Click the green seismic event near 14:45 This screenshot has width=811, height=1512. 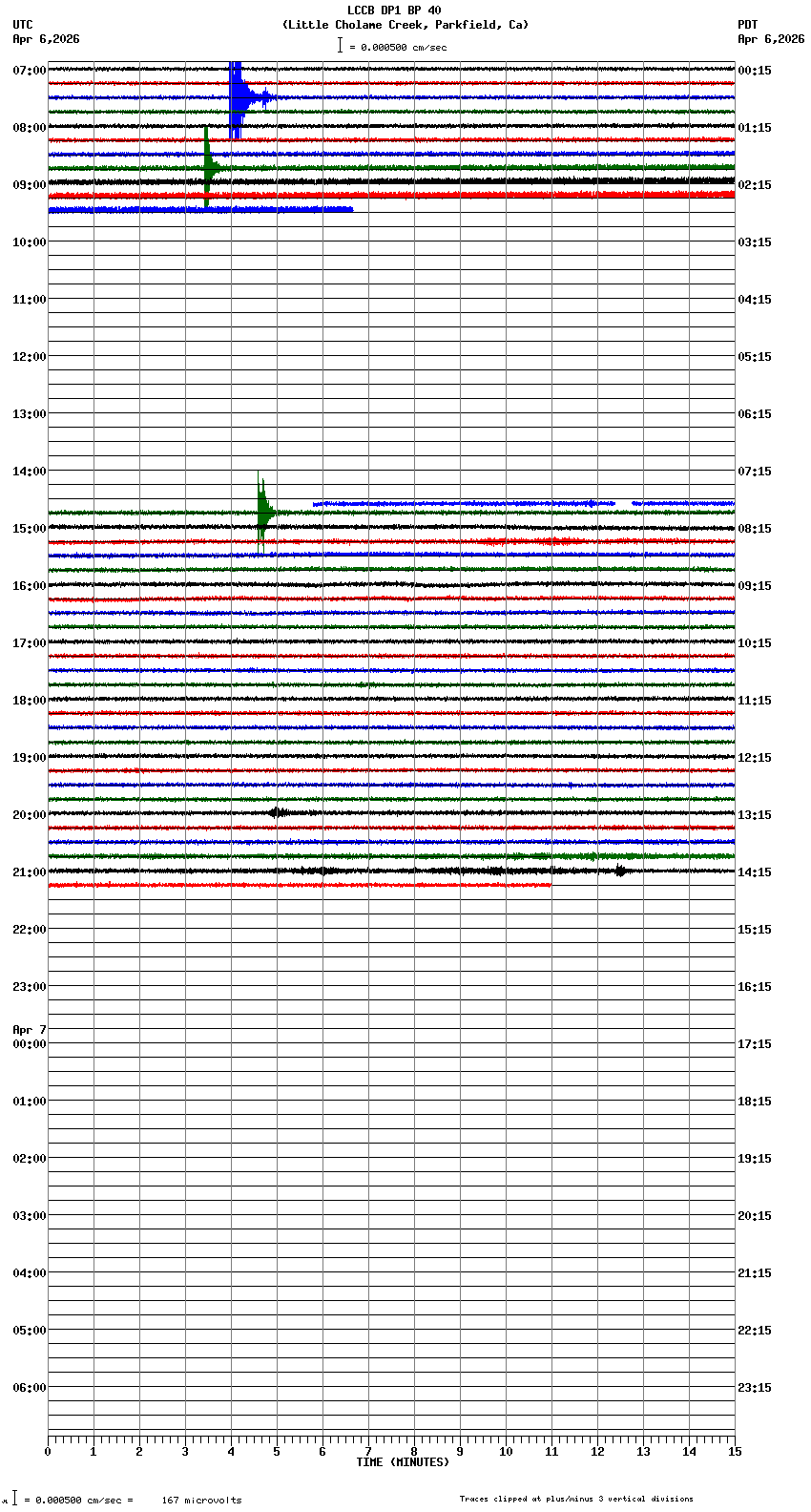click(263, 513)
